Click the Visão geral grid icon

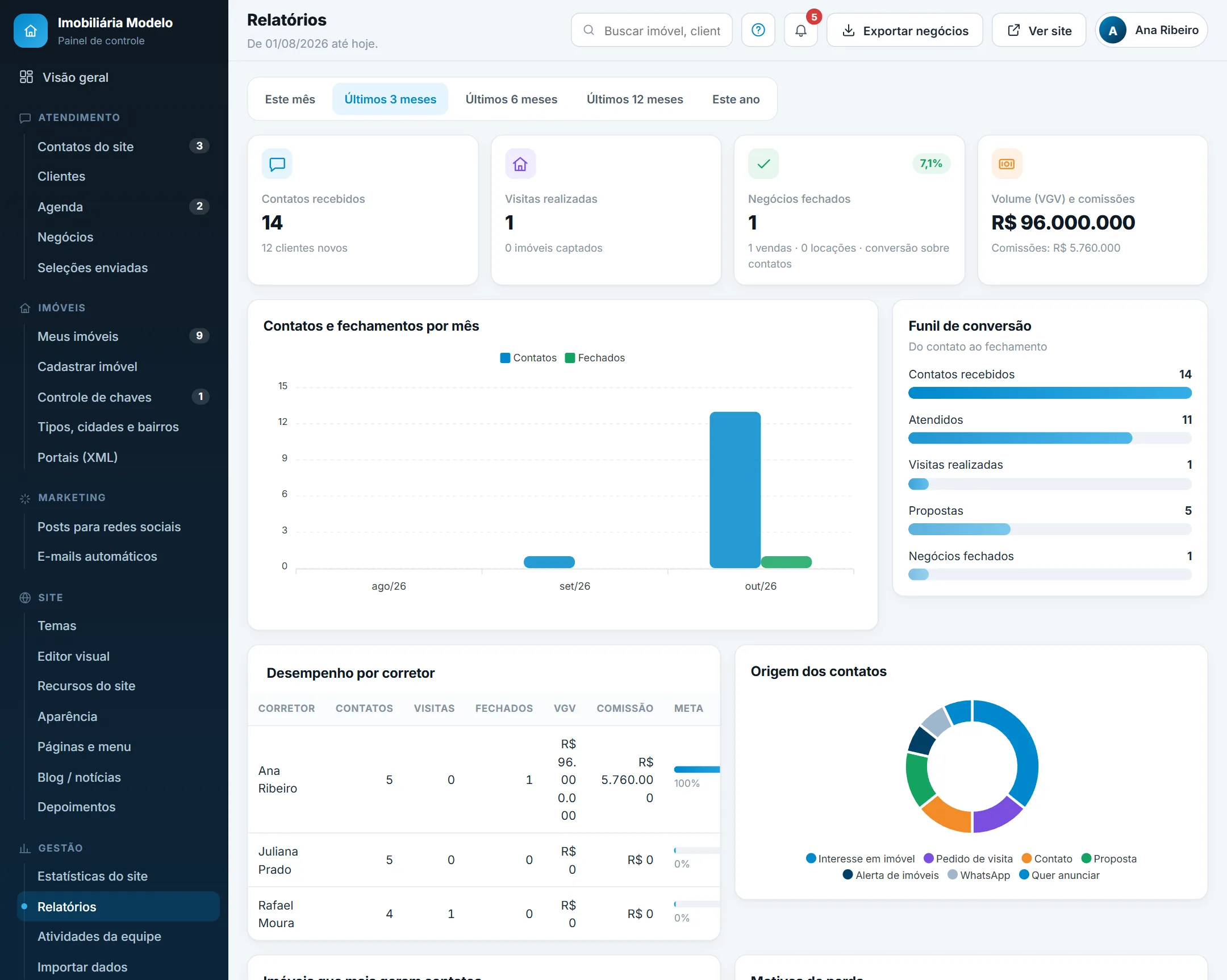26,77
